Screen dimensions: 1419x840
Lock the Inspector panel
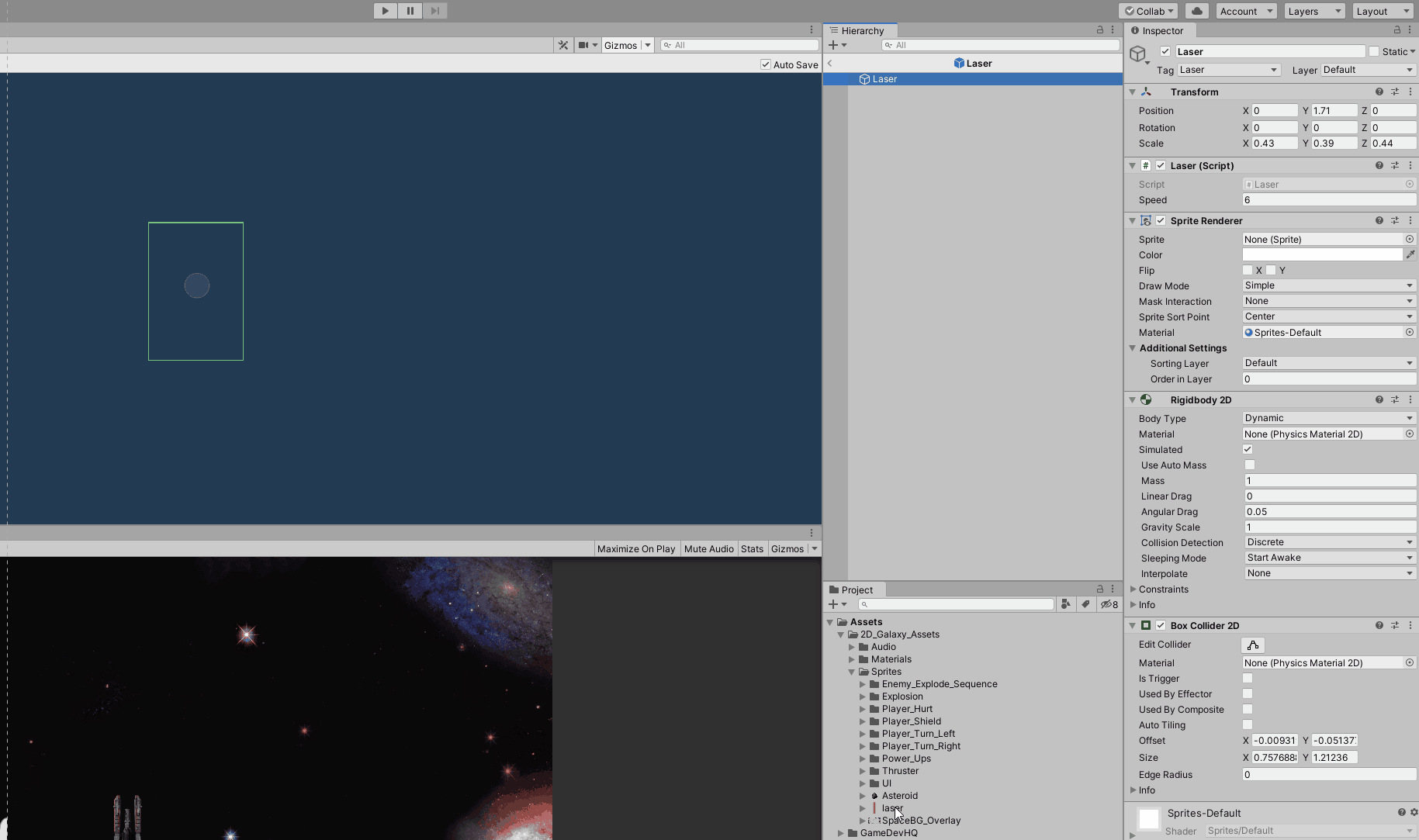(1397, 30)
